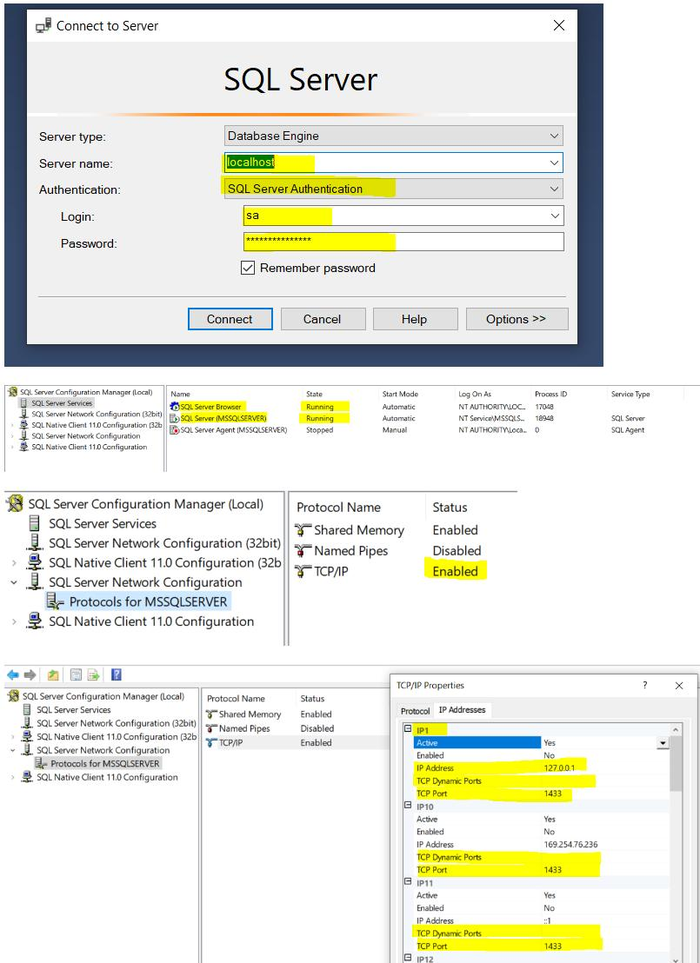This screenshot has width=700, height=963.
Task: Click the Cancel button in Connect to Server
Action: (323, 319)
